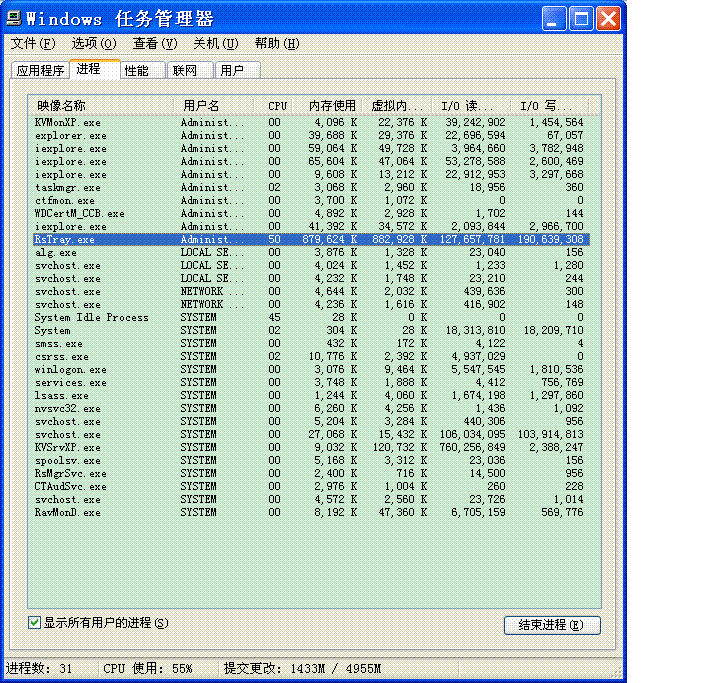This screenshot has height=683, width=720.
Task: Click 进程数: 31 in status bar
Action: pos(39,668)
